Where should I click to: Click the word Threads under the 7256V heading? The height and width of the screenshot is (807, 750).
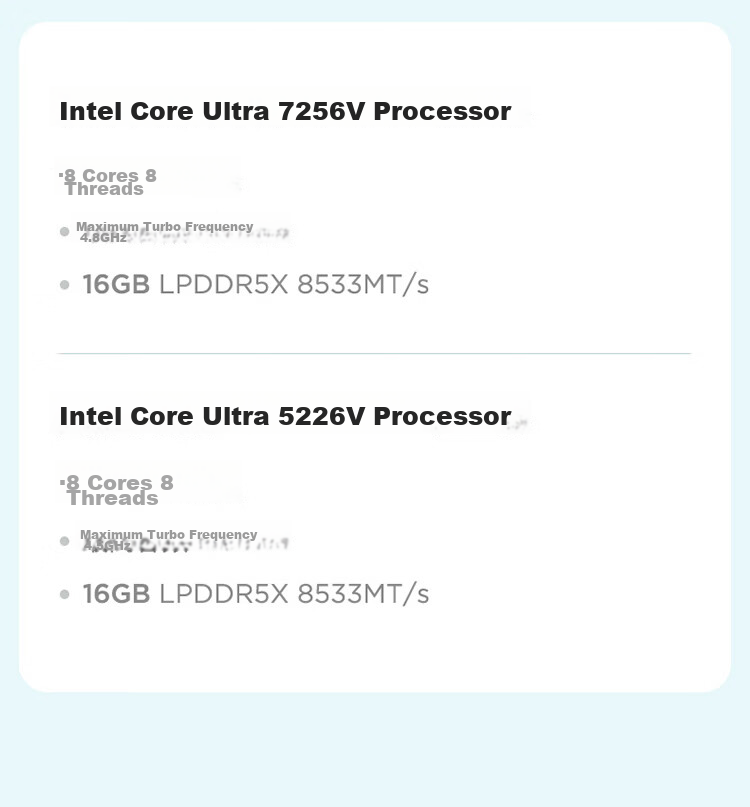tap(104, 189)
